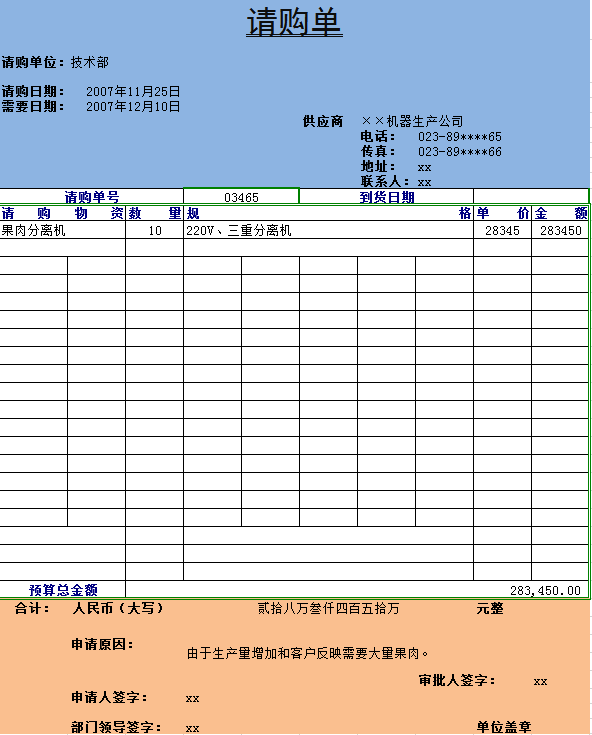Click the unit price cell 28345
Viewport: 592px width, 735px height.
[502, 230]
